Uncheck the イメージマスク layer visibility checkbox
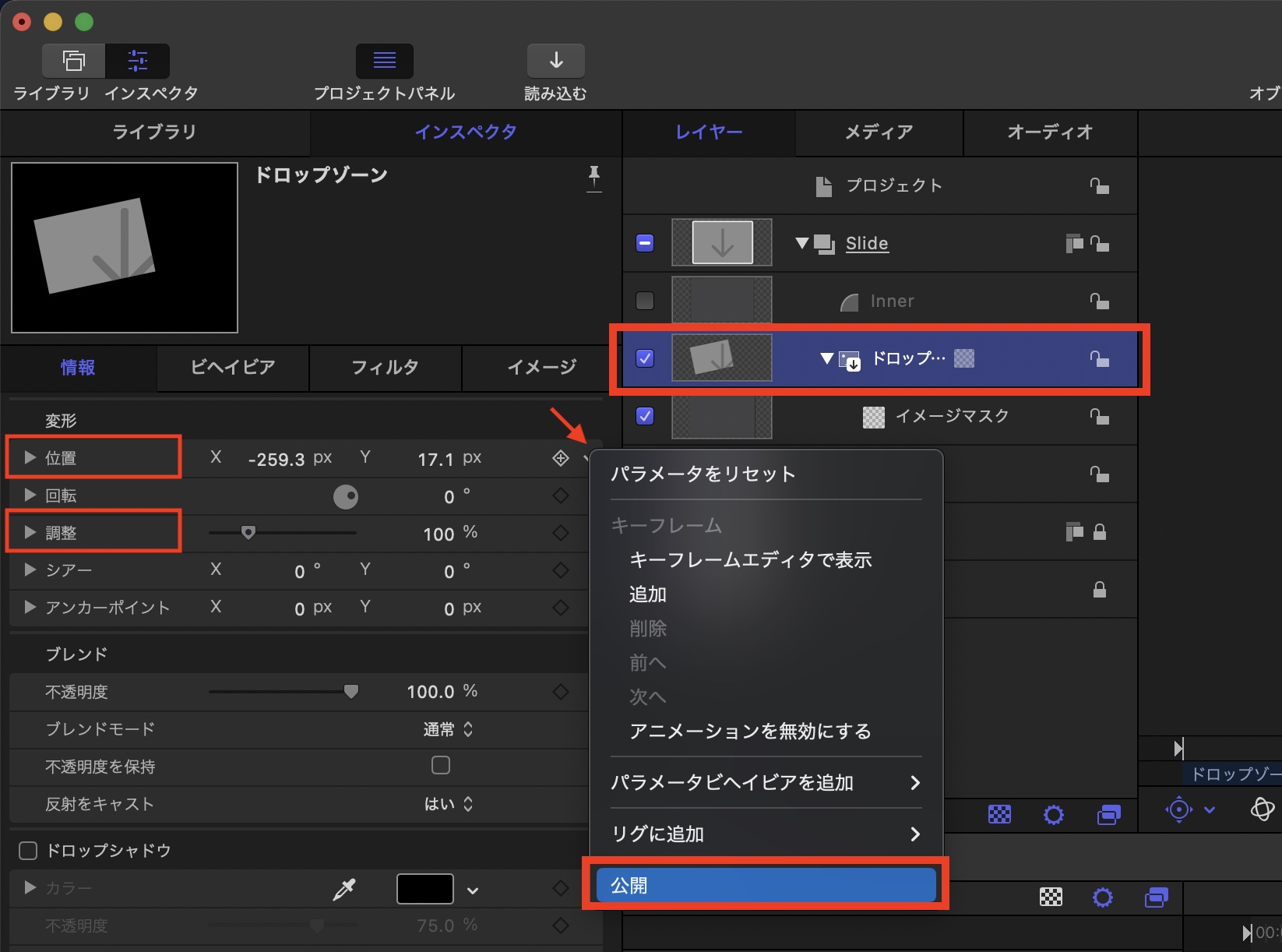The width and height of the screenshot is (1282, 952). pos(645,416)
